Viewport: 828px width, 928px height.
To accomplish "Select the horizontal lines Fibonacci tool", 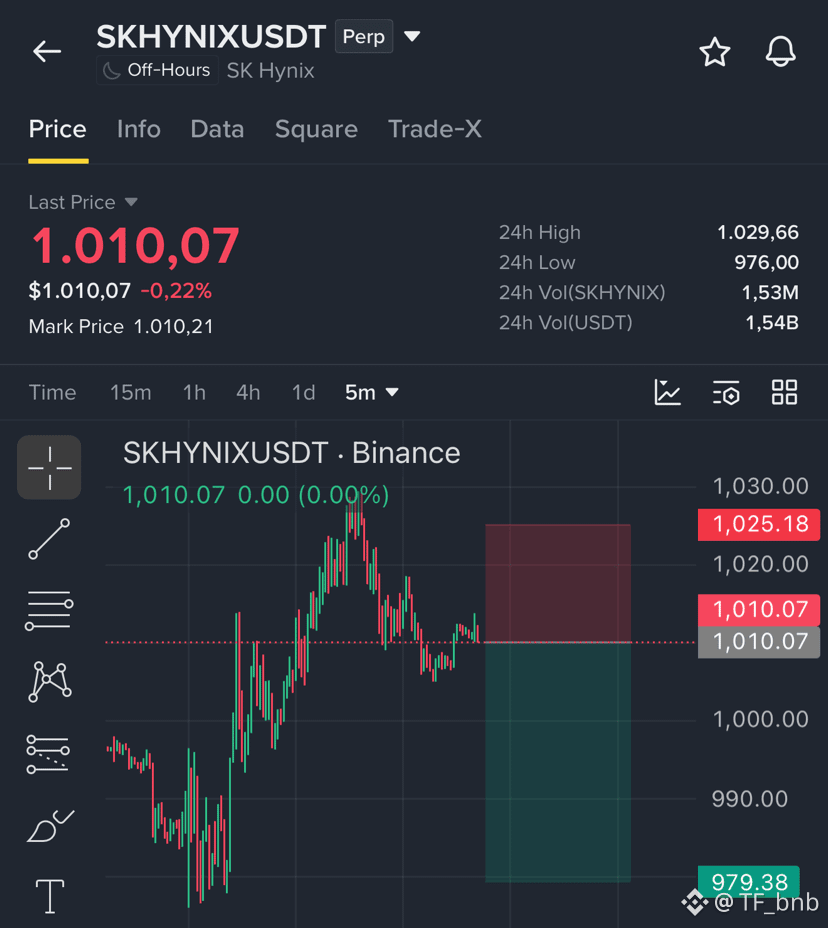I will click(x=49, y=610).
